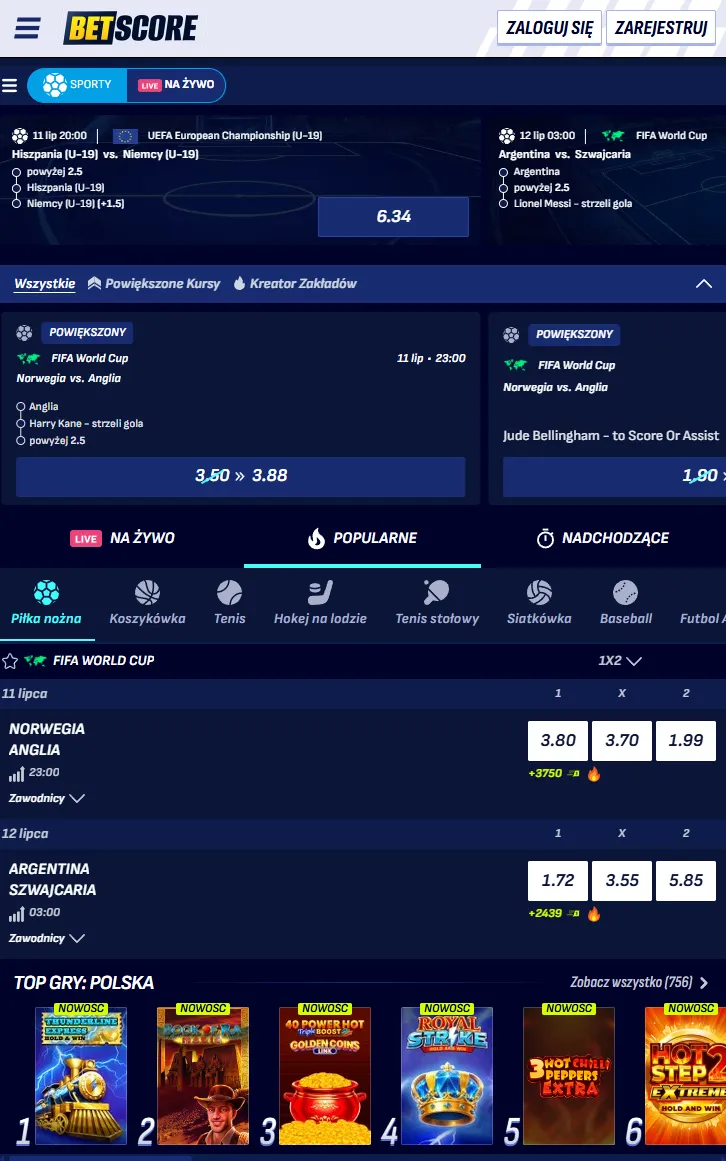The image size is (726, 1161).
Task: Select the Sporty toggle pill
Action: point(78,85)
